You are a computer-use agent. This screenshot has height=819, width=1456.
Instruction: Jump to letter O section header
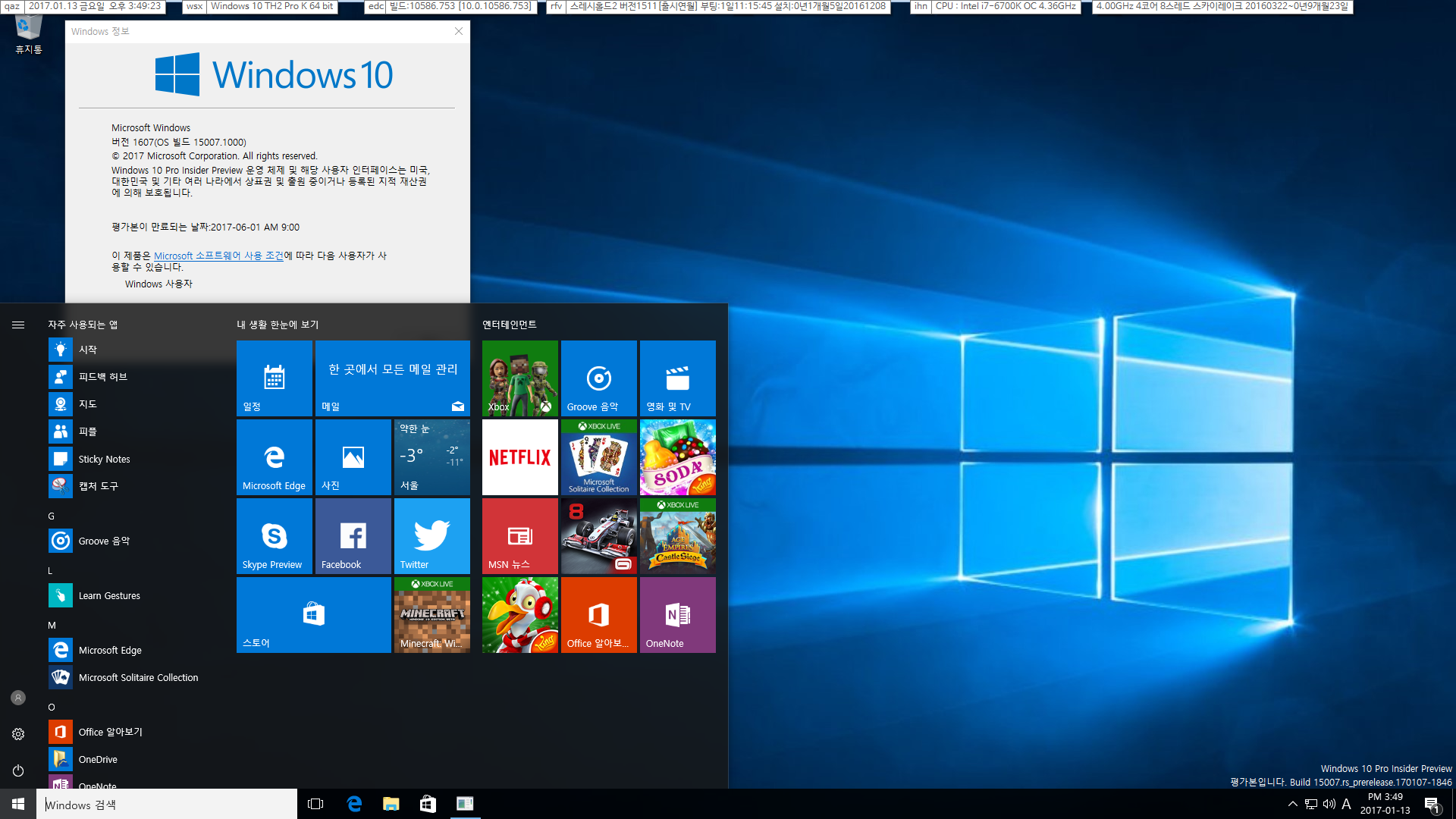[52, 707]
